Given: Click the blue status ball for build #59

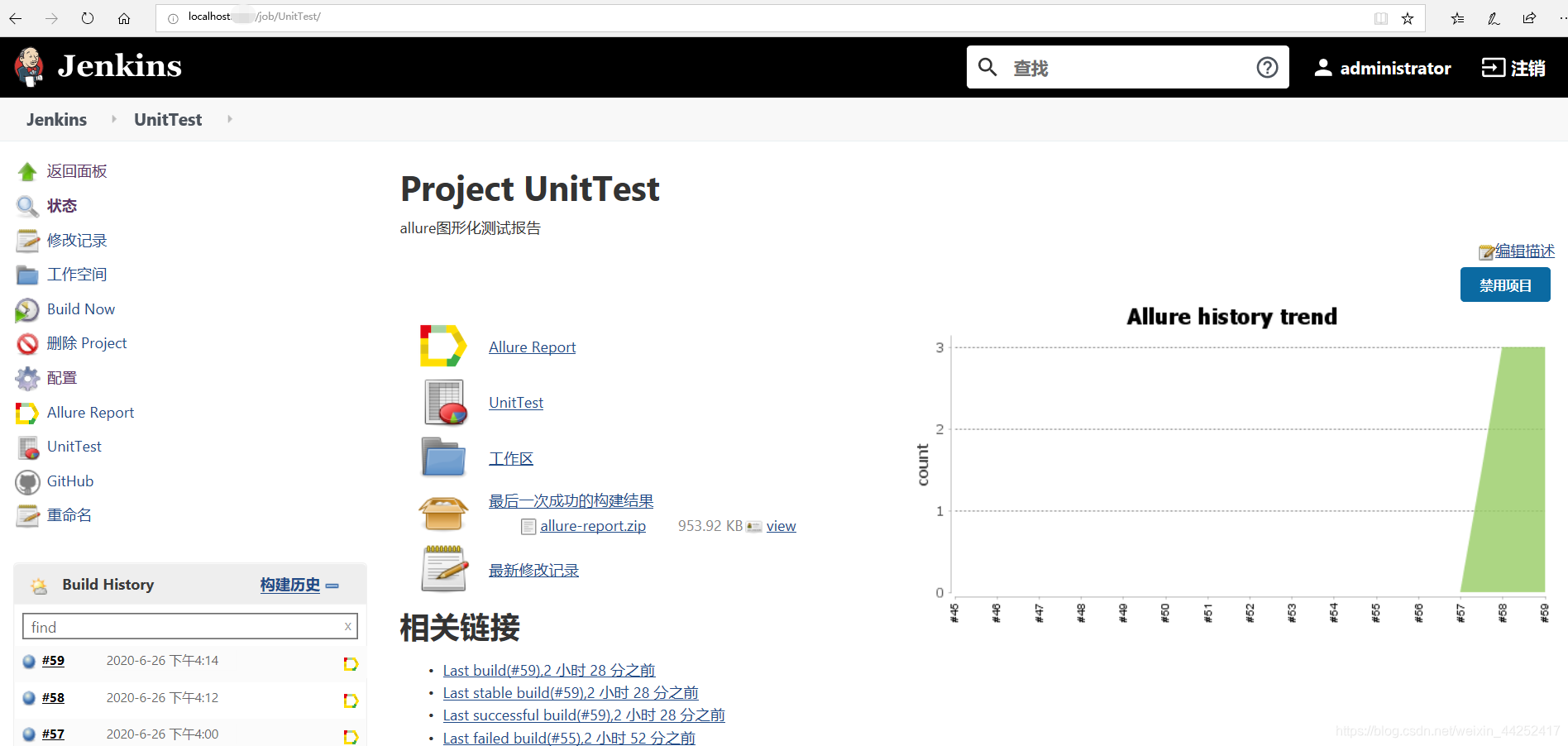Looking at the screenshot, I should [29, 661].
